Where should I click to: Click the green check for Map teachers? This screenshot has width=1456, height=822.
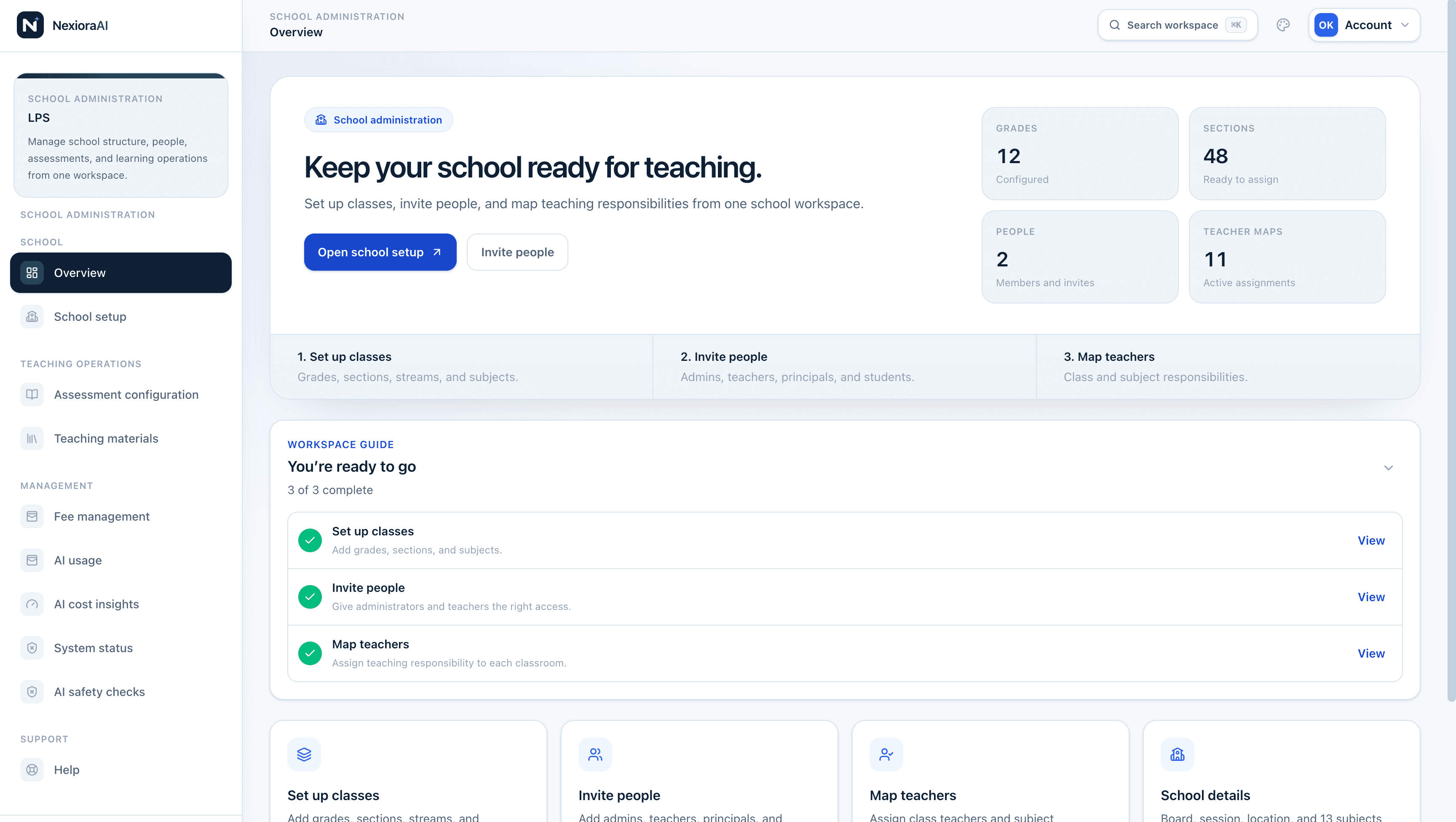pos(310,653)
